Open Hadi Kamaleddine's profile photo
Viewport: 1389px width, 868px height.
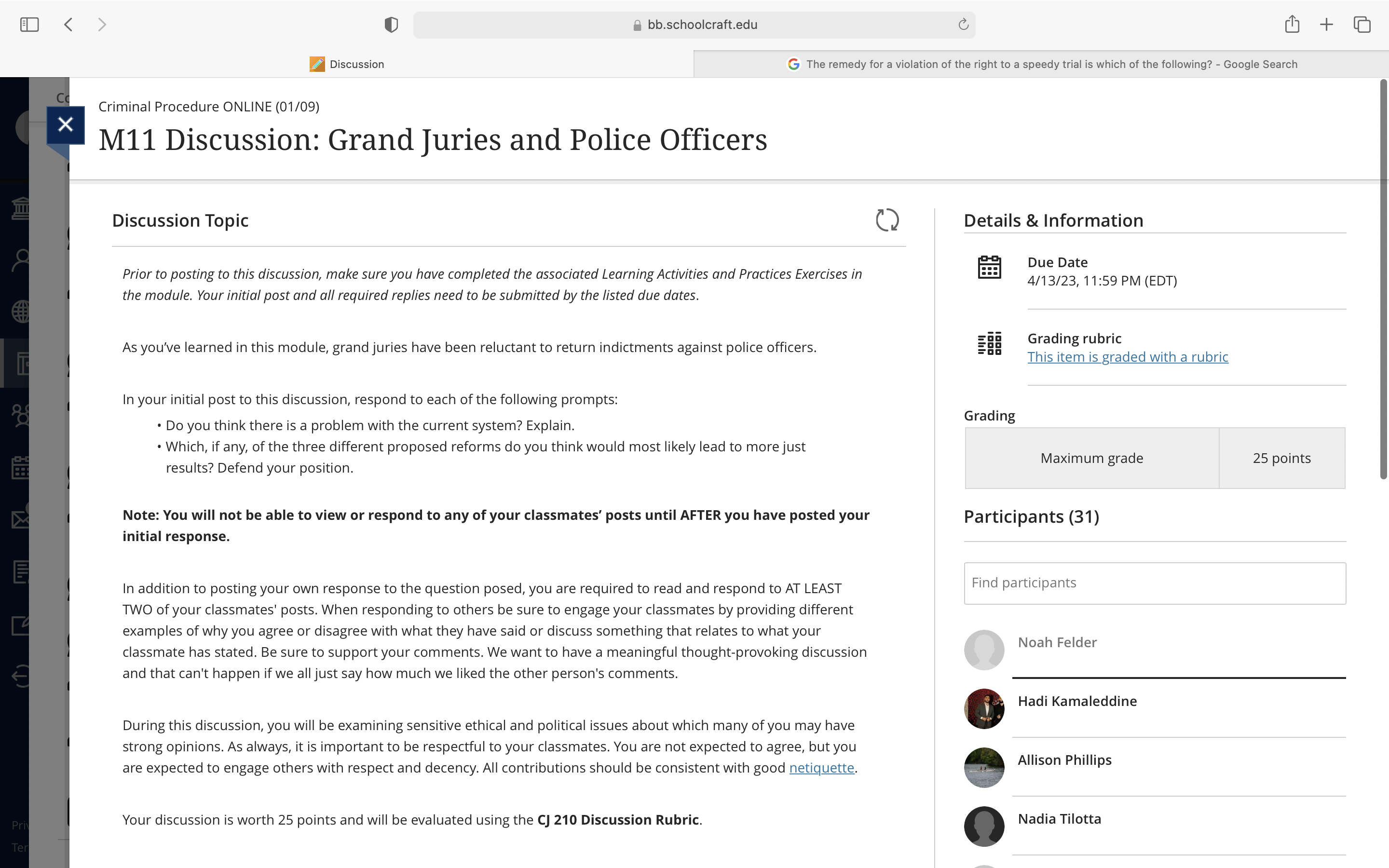coord(983,708)
